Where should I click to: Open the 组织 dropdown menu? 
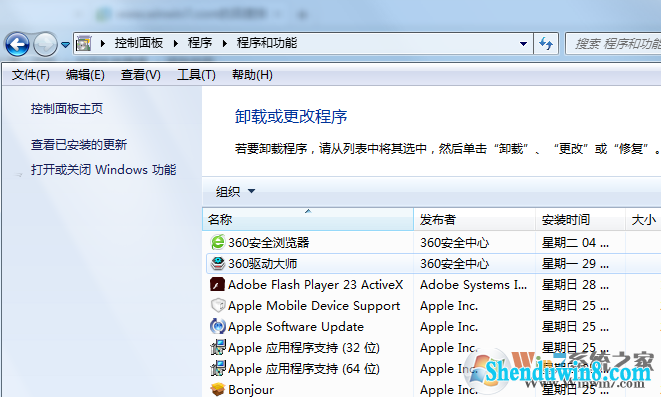tap(235, 191)
